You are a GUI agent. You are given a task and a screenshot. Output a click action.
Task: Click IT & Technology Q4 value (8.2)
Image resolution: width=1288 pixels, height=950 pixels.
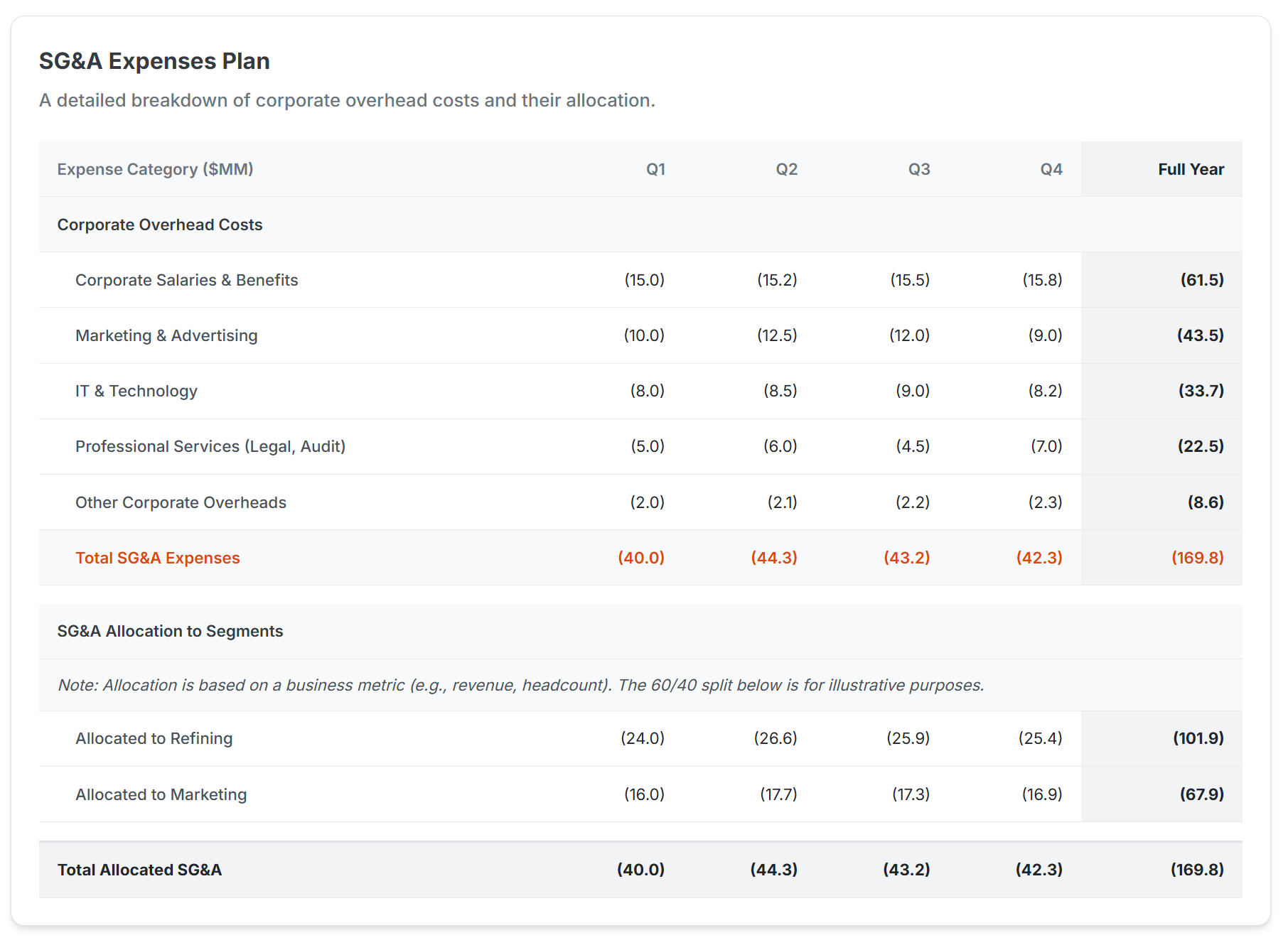(x=1045, y=391)
